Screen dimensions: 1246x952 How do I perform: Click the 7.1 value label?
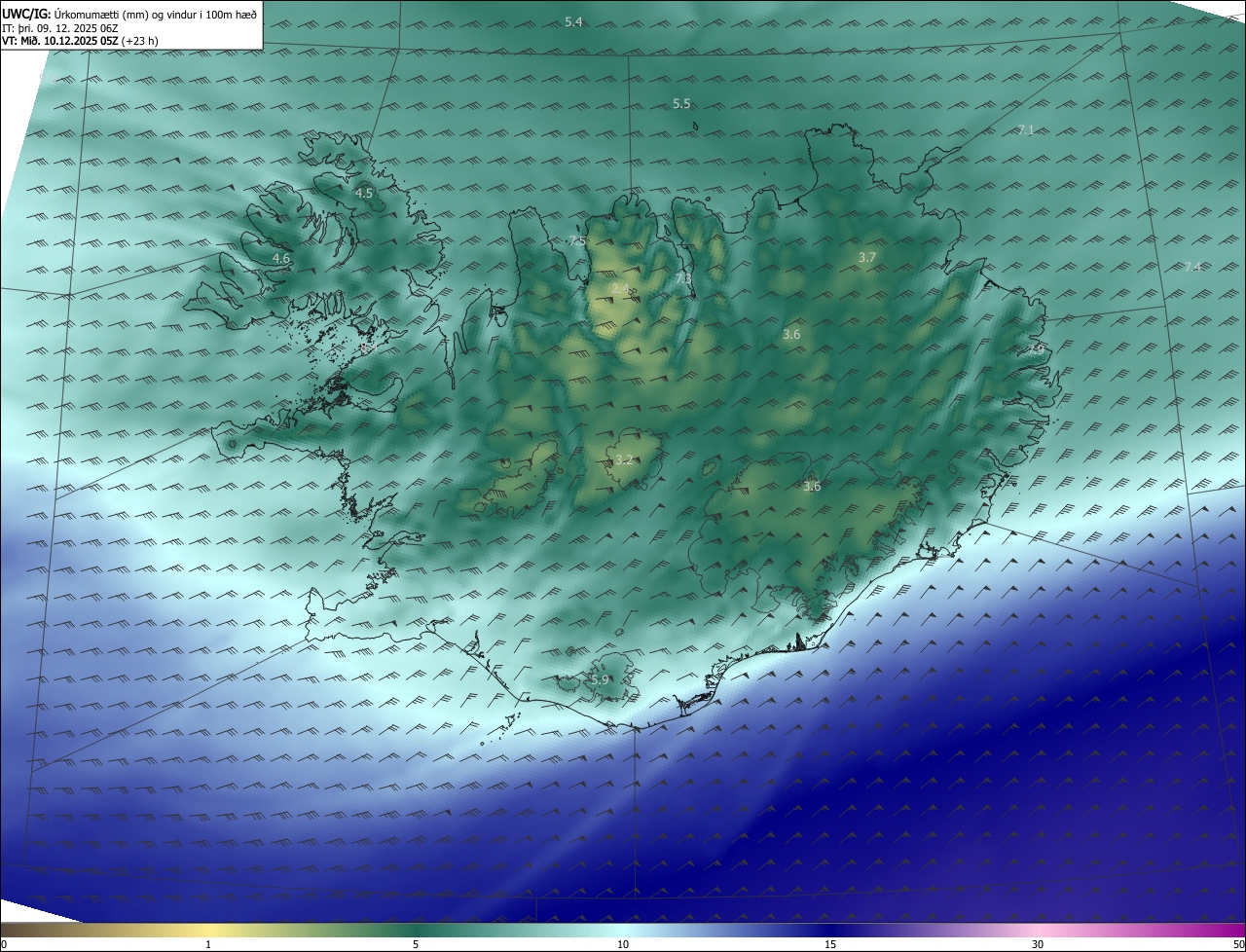pos(1026,129)
